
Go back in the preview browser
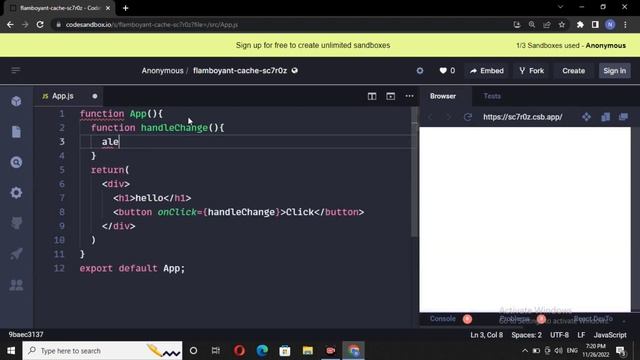pos(430,117)
